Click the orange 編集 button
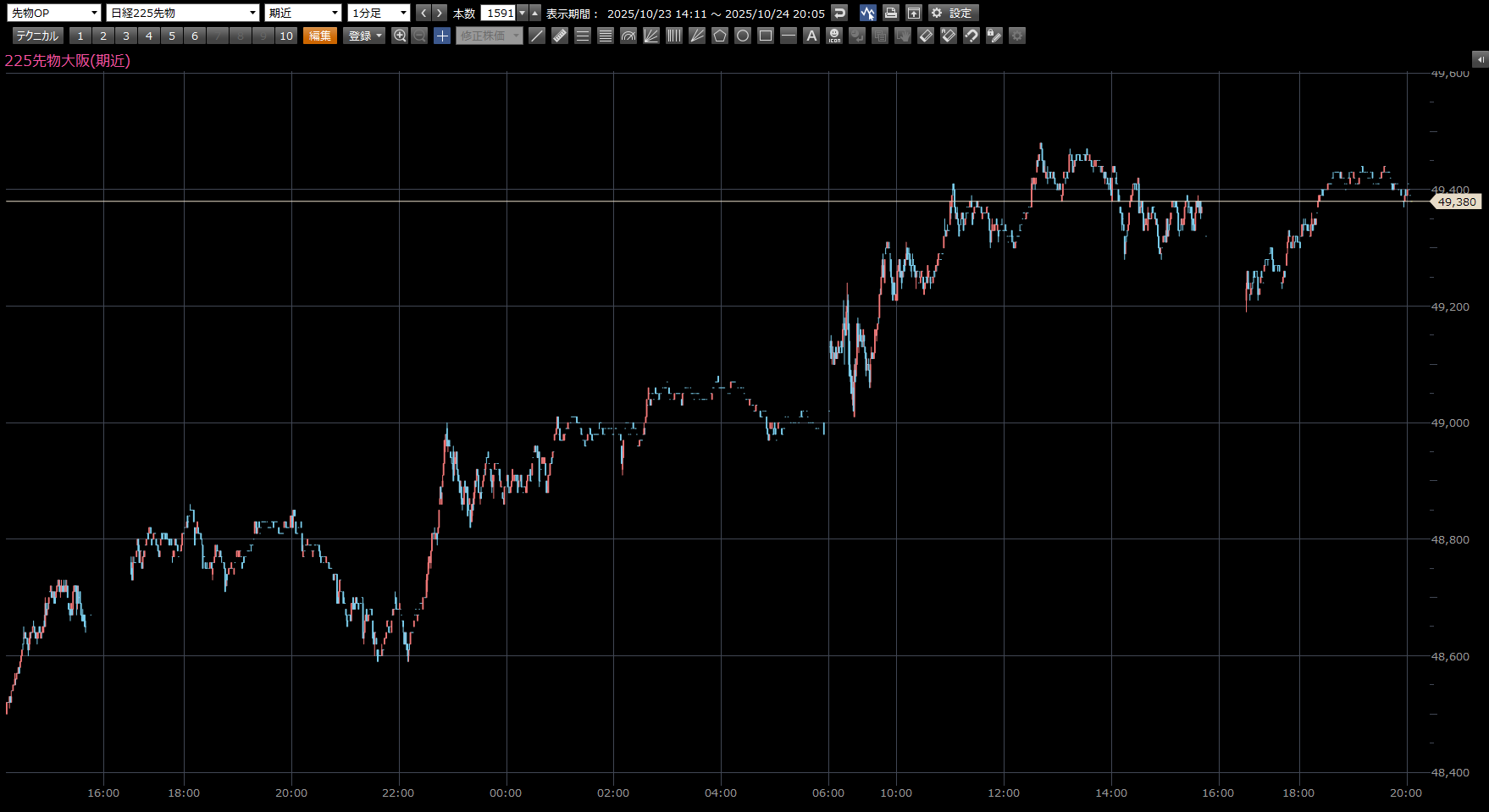 click(x=320, y=36)
